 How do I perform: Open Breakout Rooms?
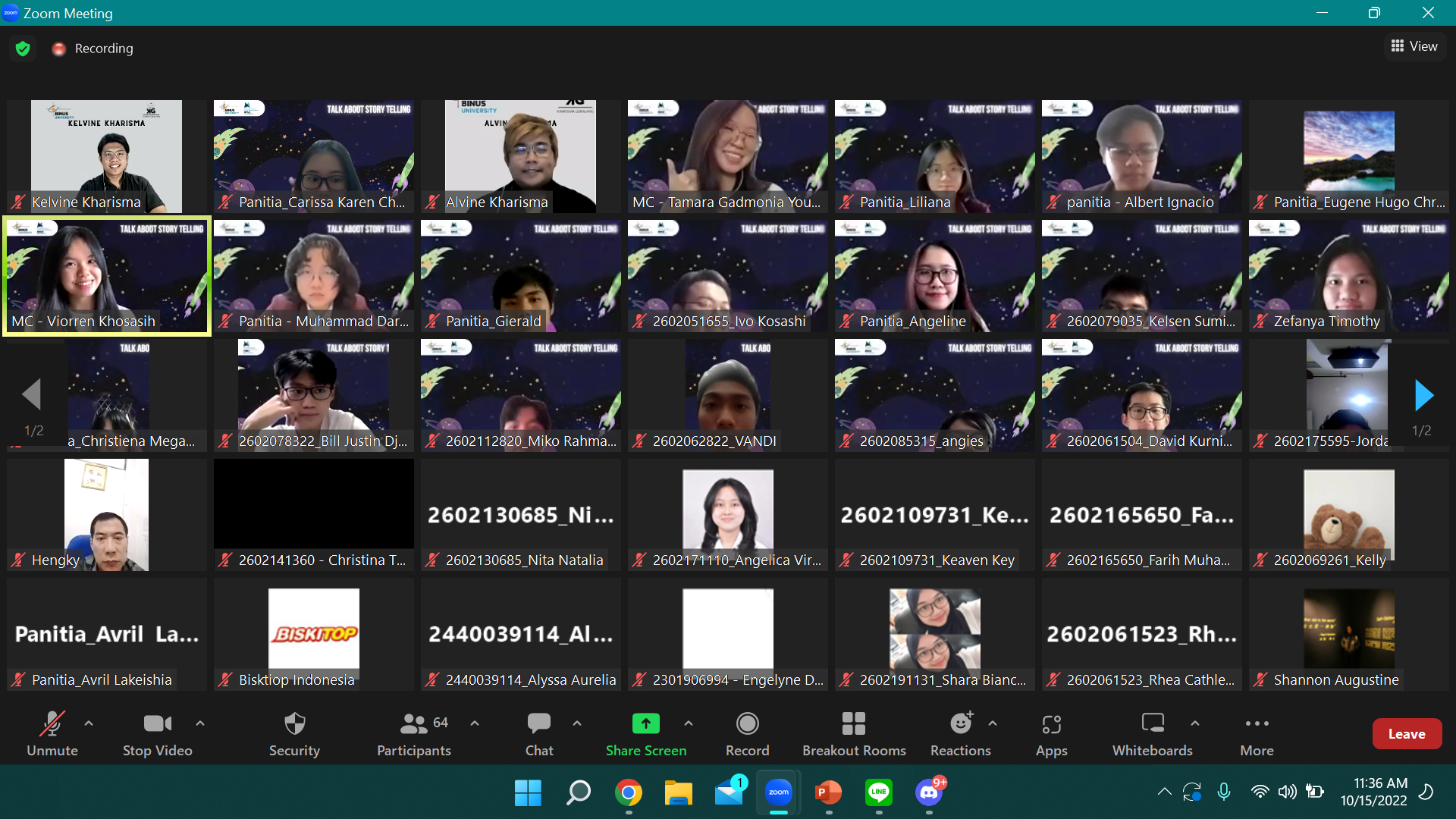854,733
